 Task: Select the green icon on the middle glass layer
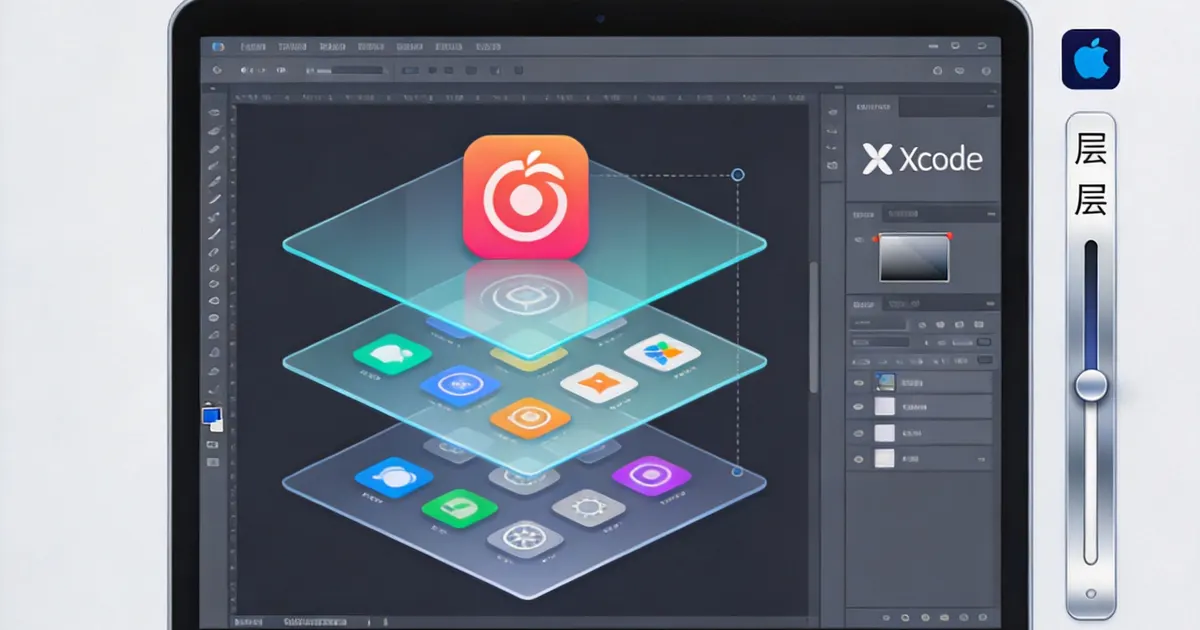coord(392,353)
